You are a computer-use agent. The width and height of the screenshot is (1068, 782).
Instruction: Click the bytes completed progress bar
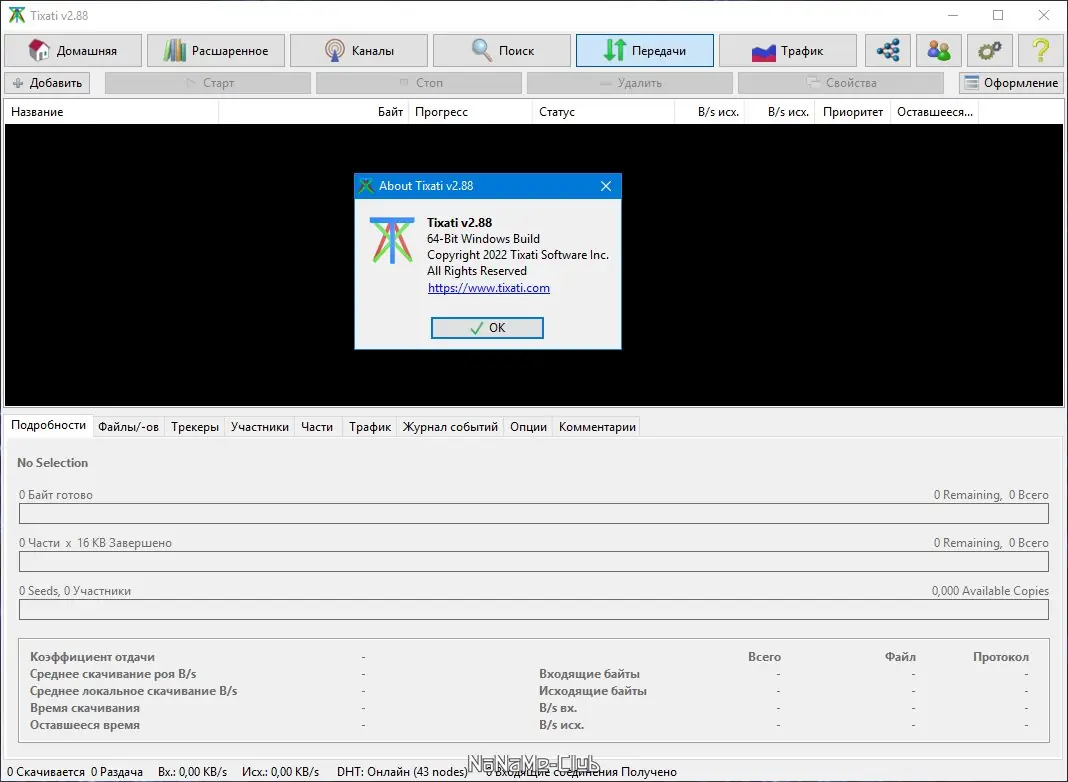coord(533,514)
